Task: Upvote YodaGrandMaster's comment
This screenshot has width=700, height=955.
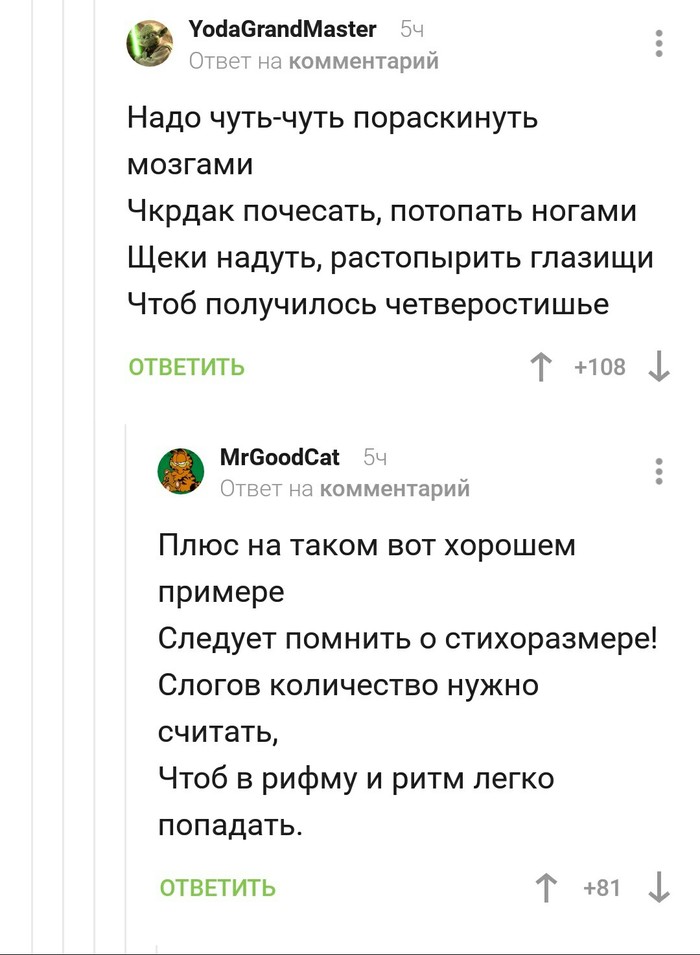Action: [x=541, y=368]
